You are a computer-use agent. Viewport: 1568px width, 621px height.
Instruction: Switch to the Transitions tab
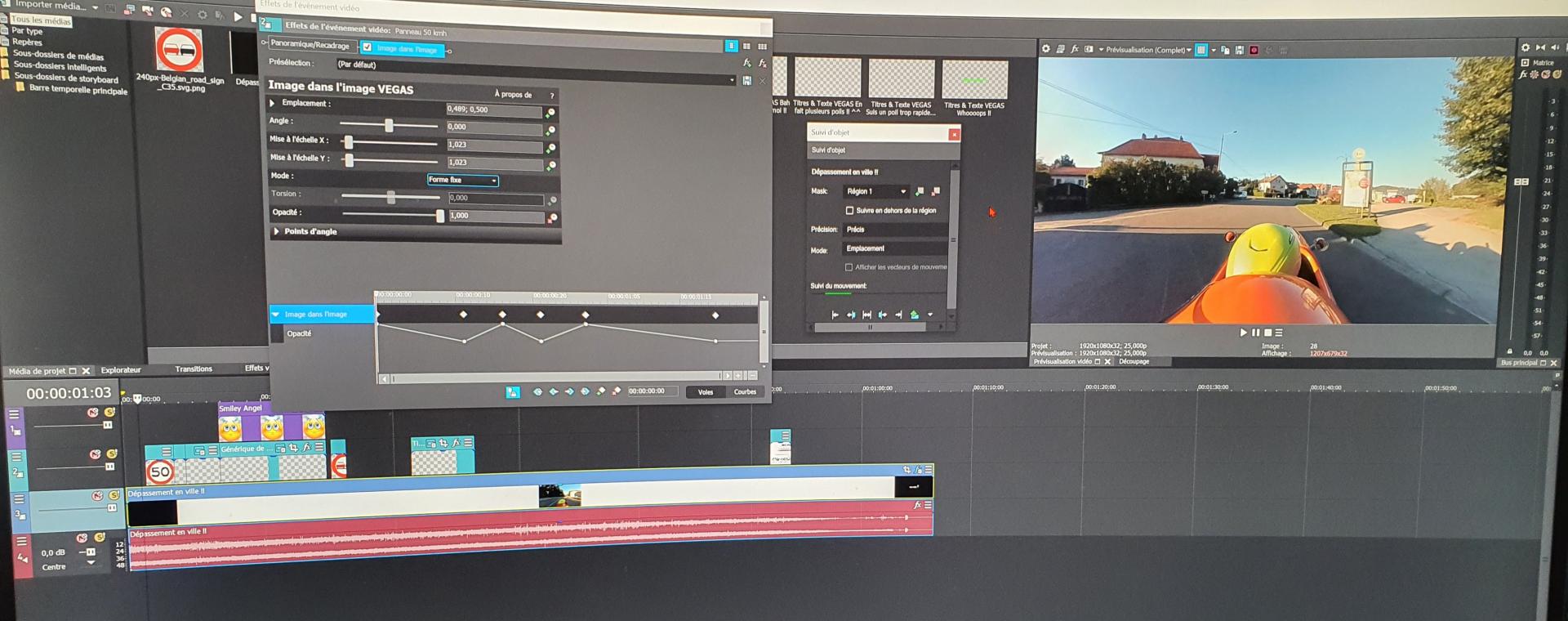tap(194, 369)
